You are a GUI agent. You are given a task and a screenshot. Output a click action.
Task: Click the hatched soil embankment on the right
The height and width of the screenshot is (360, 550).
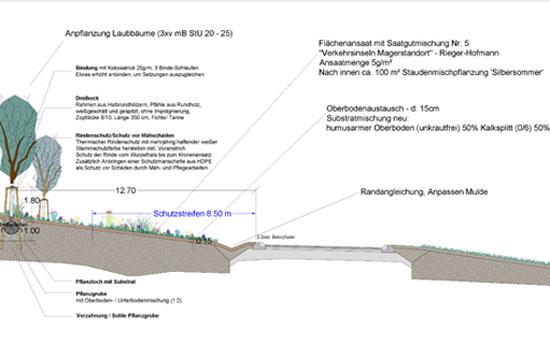tap(481, 267)
